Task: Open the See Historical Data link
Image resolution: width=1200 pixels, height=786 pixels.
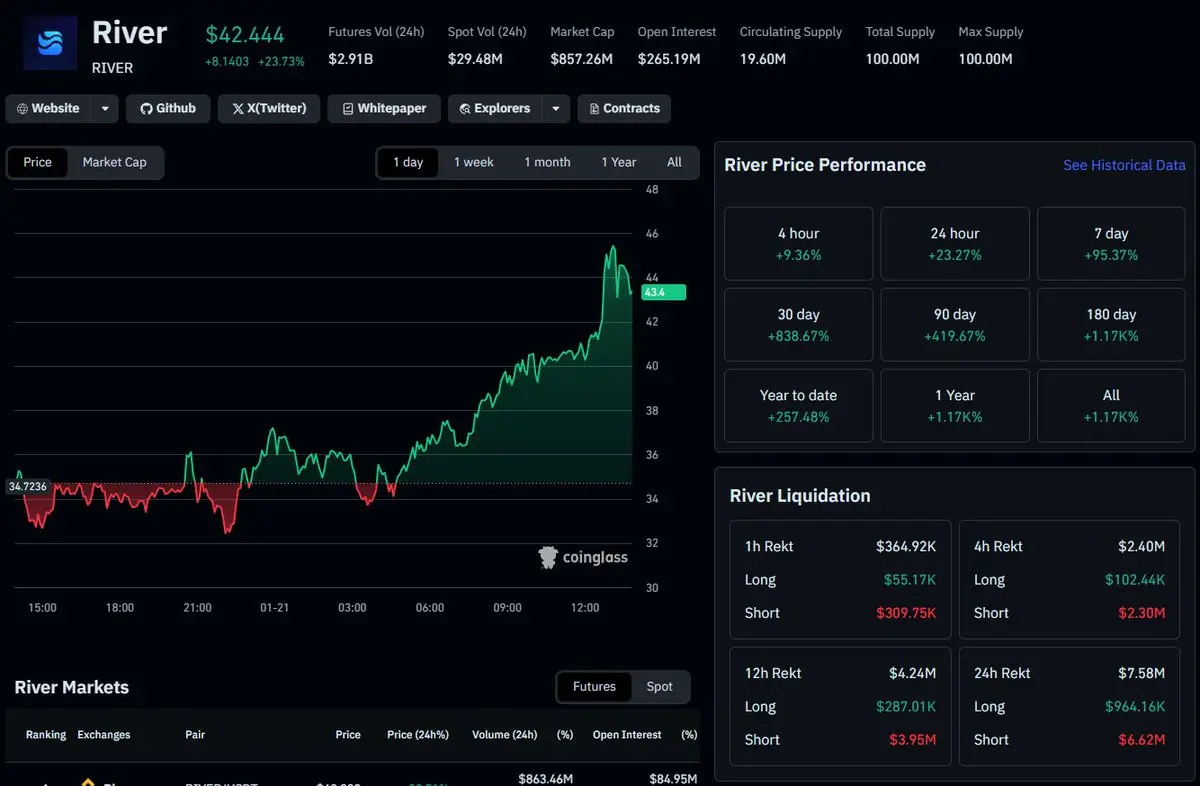Action: [1124, 165]
